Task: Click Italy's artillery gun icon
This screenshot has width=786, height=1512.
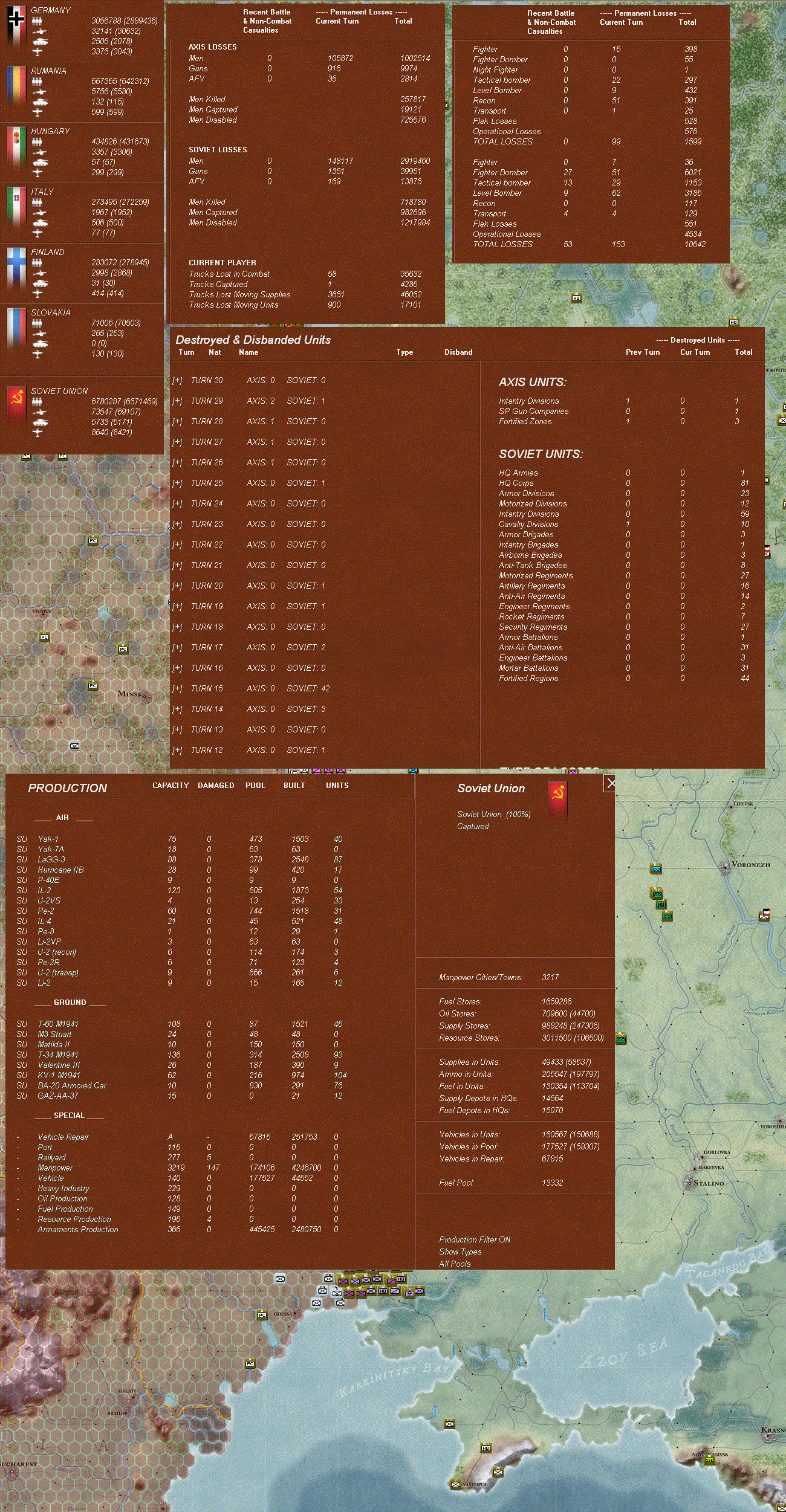Action: [x=39, y=213]
